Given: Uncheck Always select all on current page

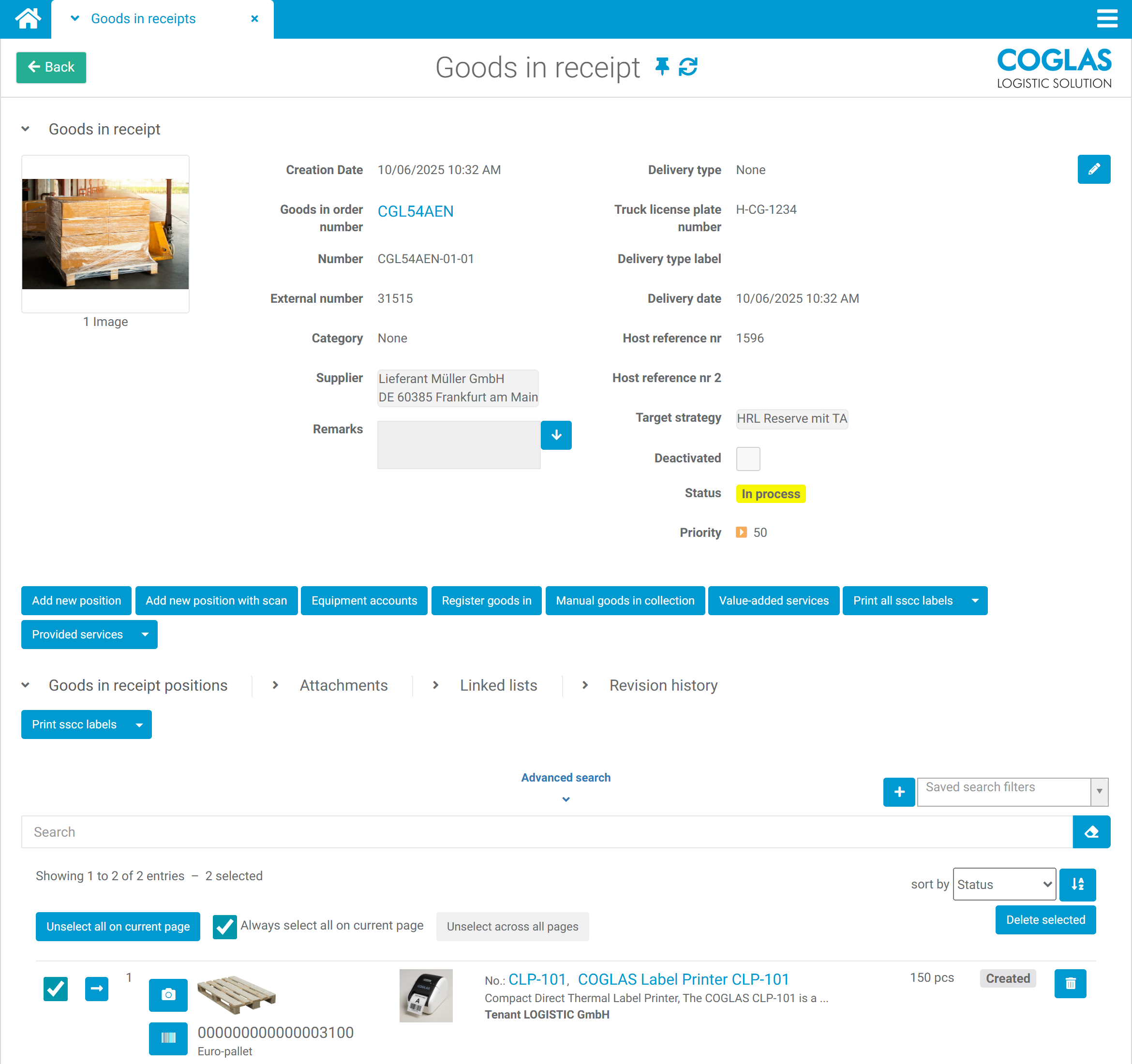Looking at the screenshot, I should click(224, 926).
